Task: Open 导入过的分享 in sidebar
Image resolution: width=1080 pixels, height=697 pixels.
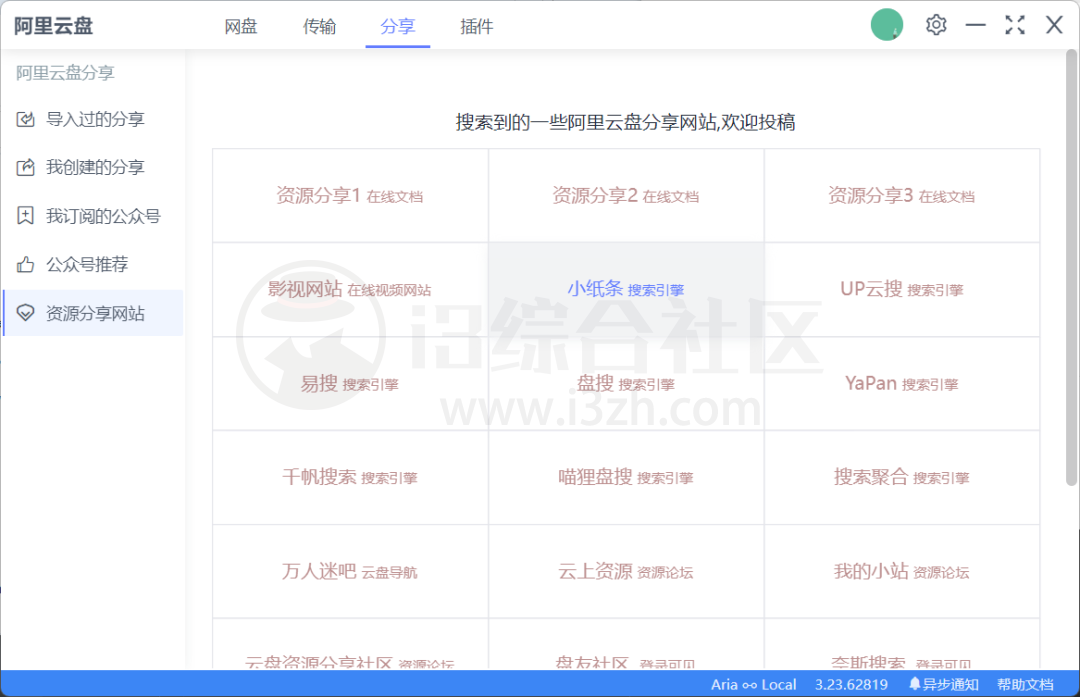Action: (93, 119)
